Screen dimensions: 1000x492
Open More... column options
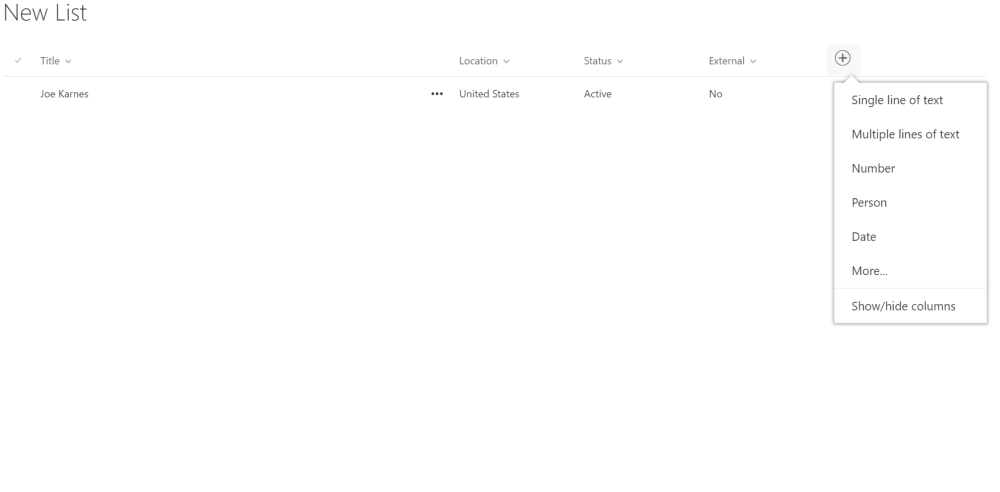869,271
